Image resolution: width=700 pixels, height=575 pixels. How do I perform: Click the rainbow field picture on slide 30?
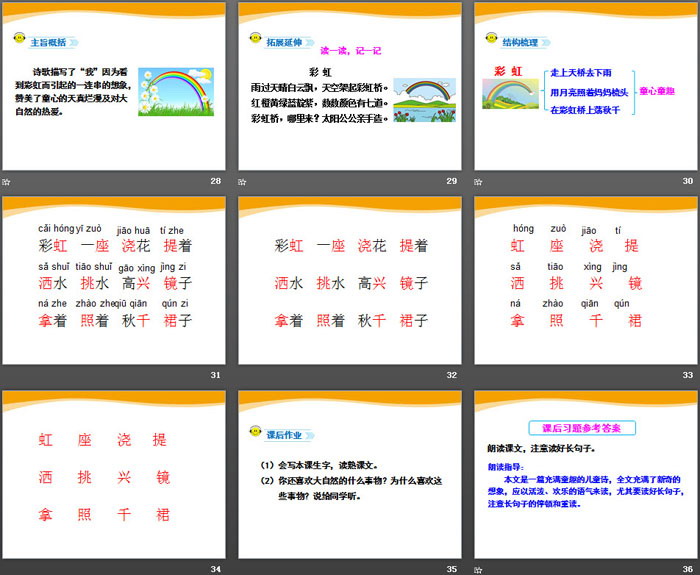pos(510,94)
